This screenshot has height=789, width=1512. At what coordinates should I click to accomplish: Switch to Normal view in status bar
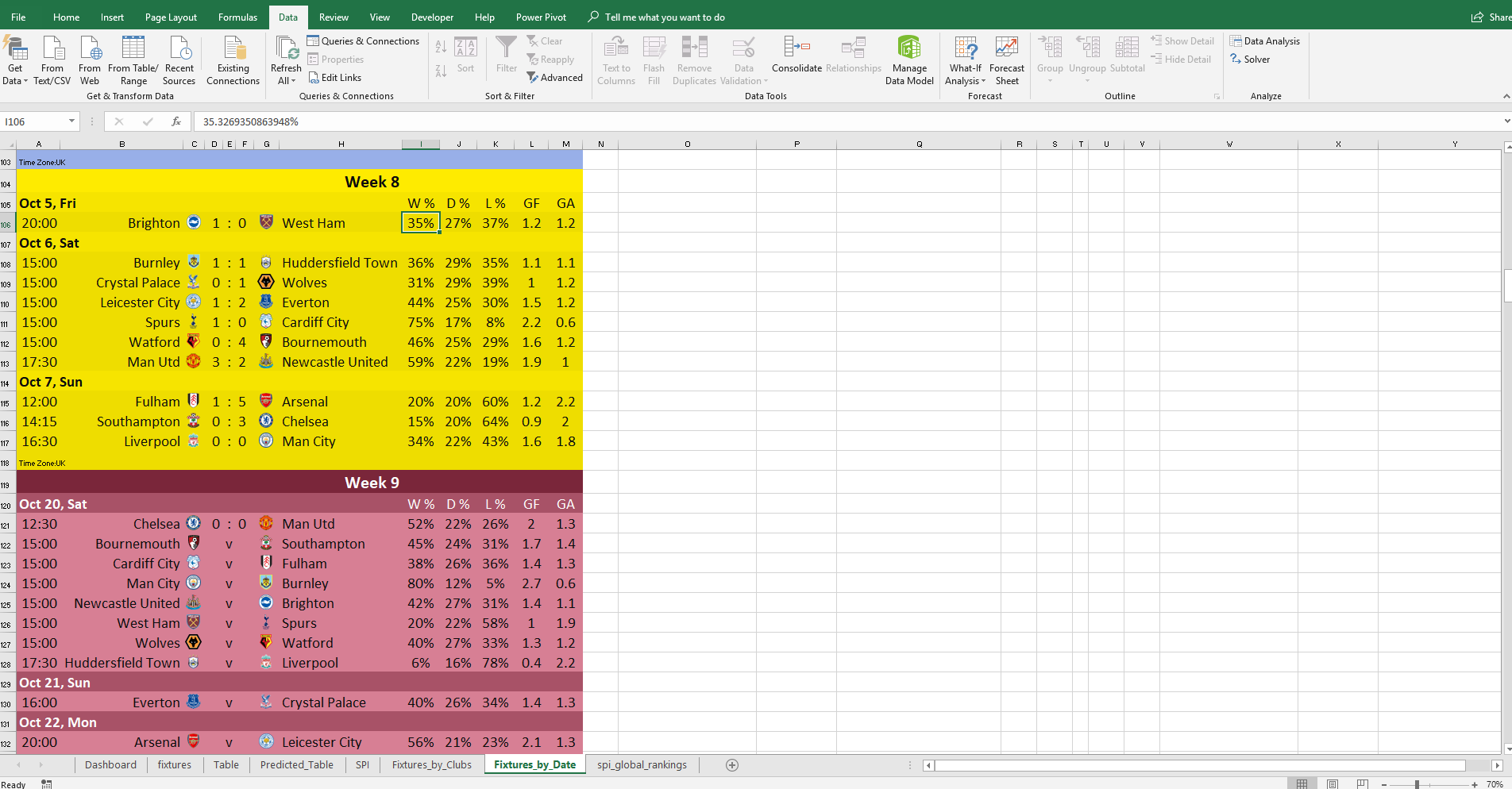coord(1302,783)
